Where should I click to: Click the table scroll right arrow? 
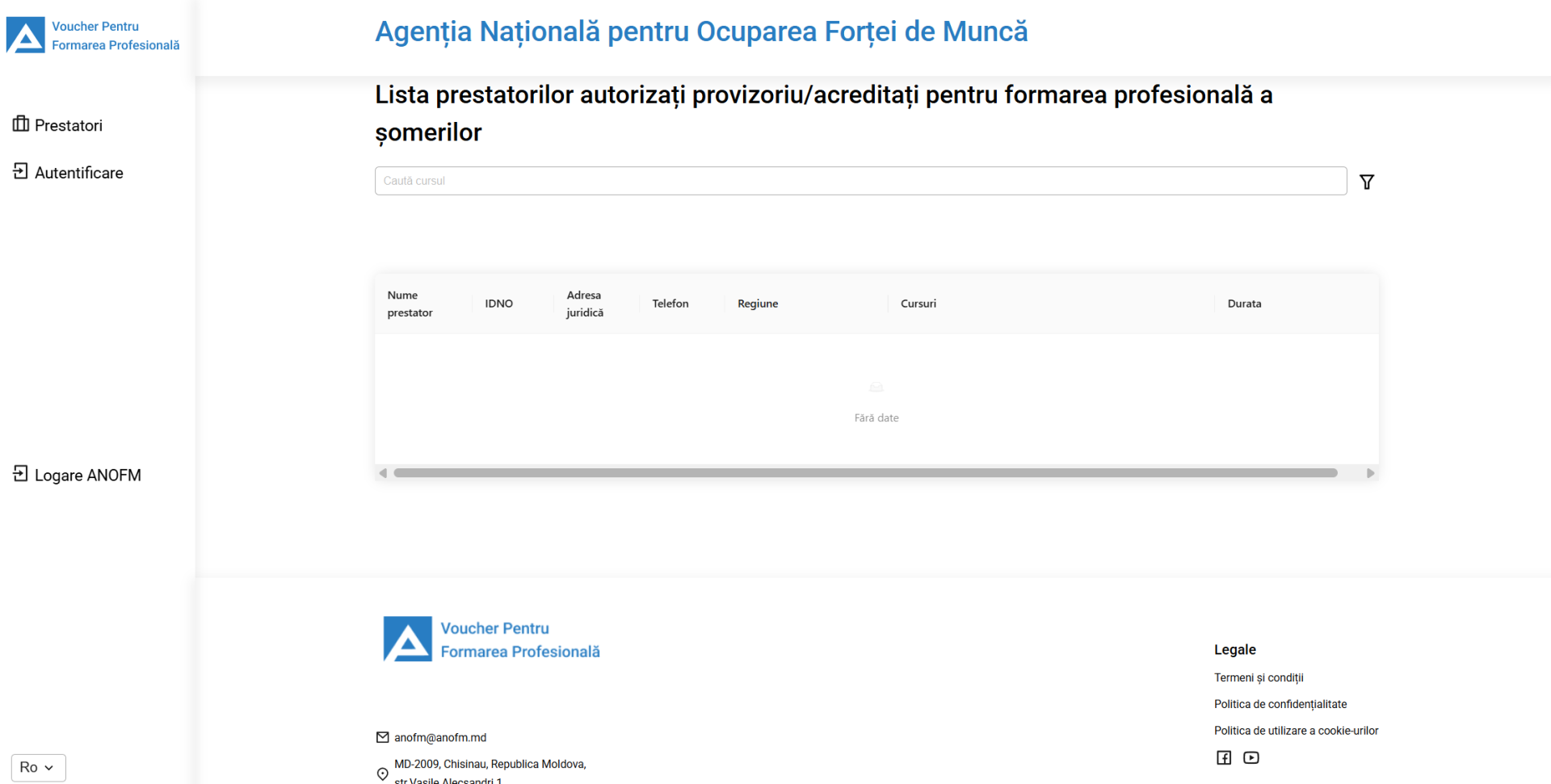[1370, 473]
